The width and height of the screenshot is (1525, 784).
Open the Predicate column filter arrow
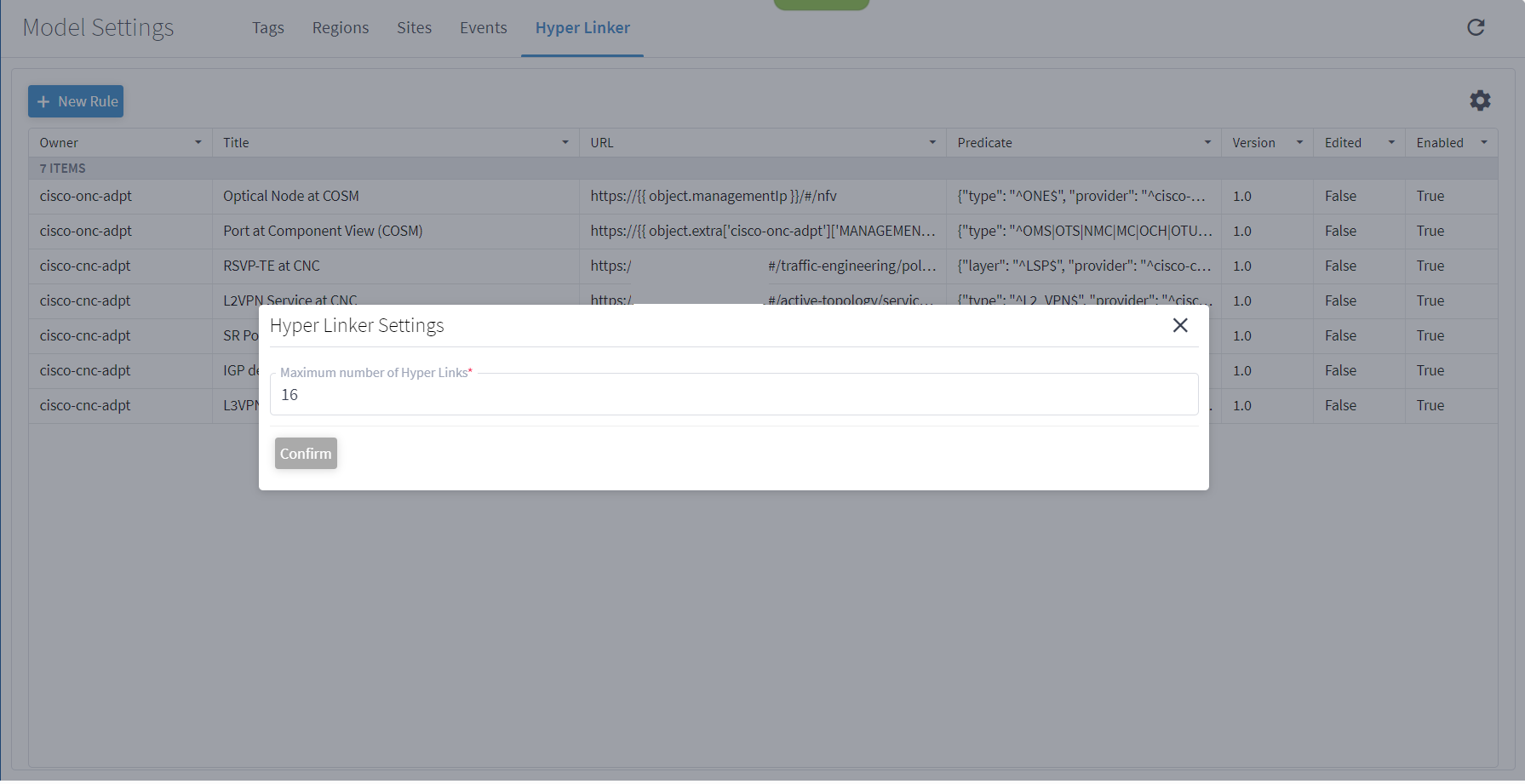(x=1207, y=142)
